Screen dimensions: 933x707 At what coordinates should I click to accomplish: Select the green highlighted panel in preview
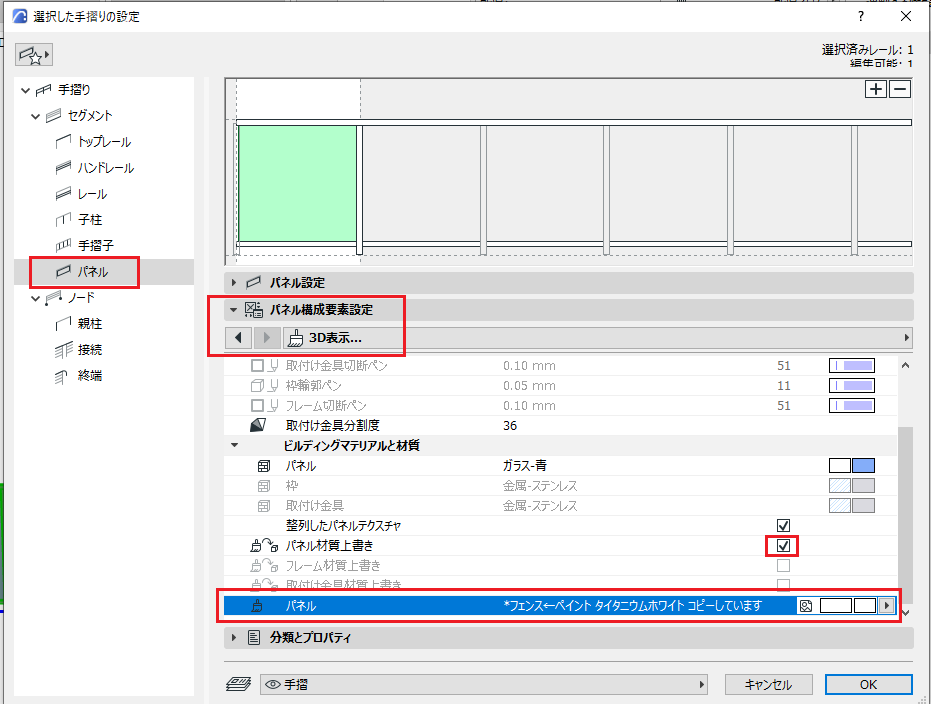pos(298,183)
